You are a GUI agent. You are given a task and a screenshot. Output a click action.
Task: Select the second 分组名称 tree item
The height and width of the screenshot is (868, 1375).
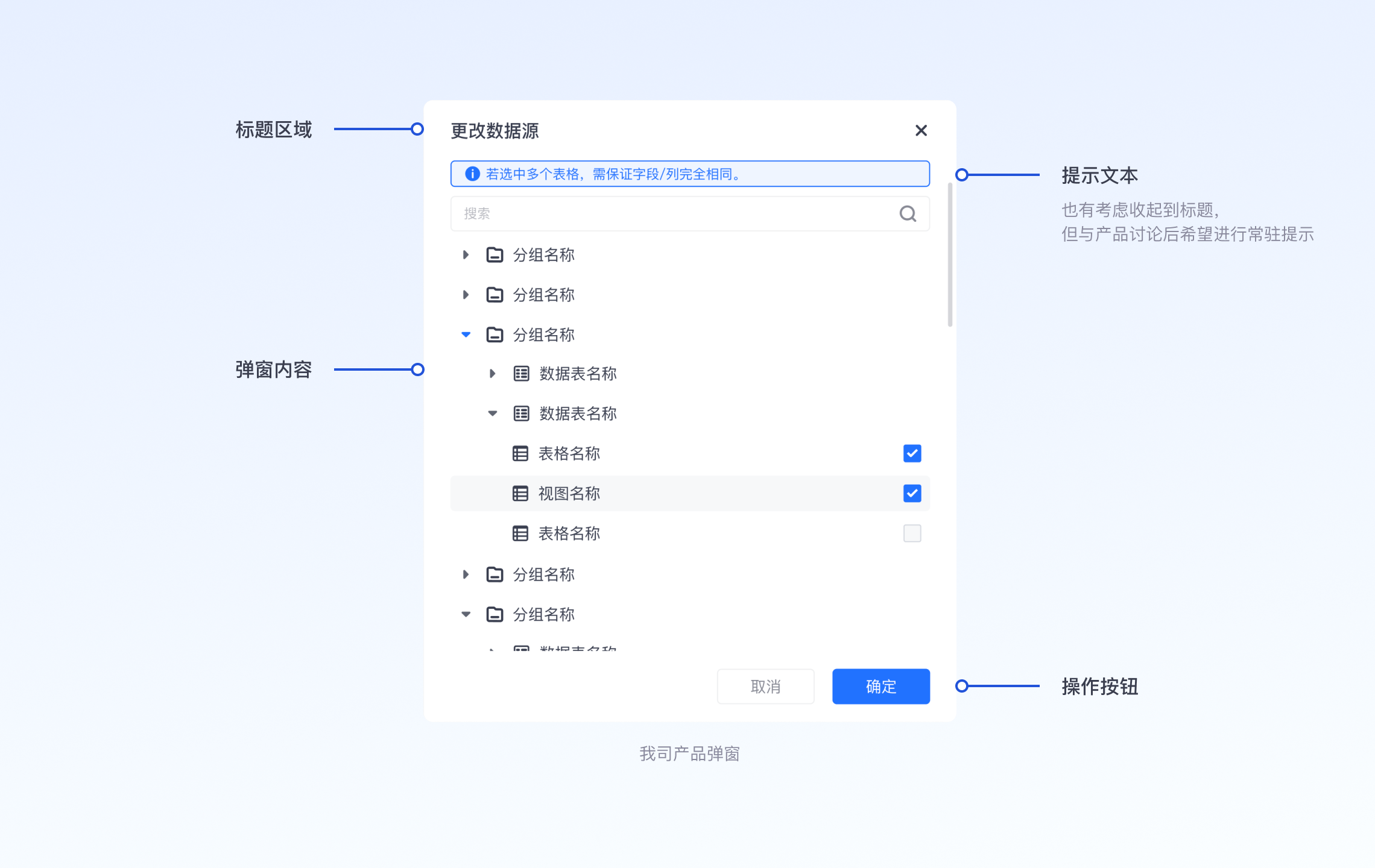point(543,295)
